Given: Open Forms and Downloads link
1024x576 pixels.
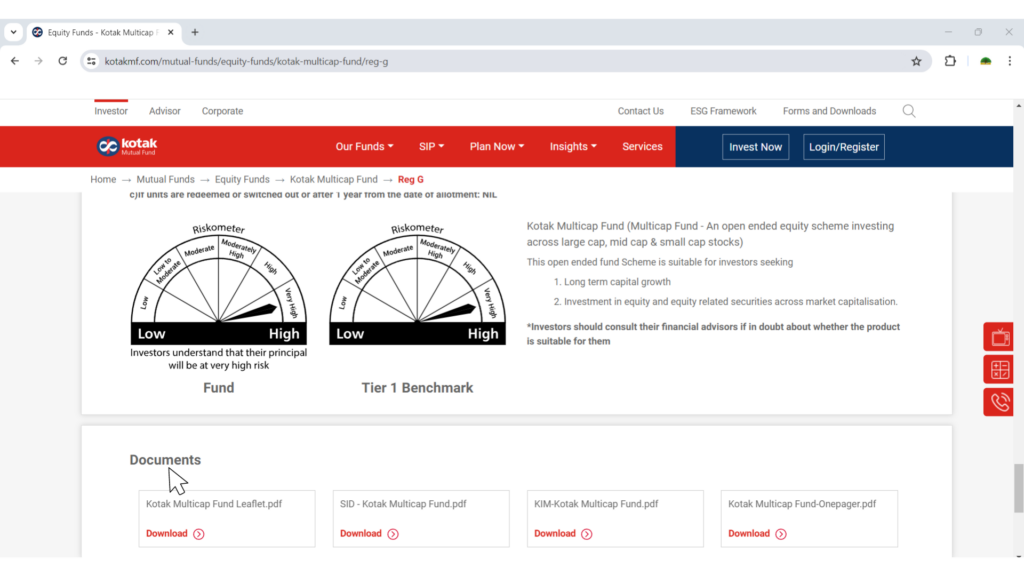Looking at the screenshot, I should 829,111.
